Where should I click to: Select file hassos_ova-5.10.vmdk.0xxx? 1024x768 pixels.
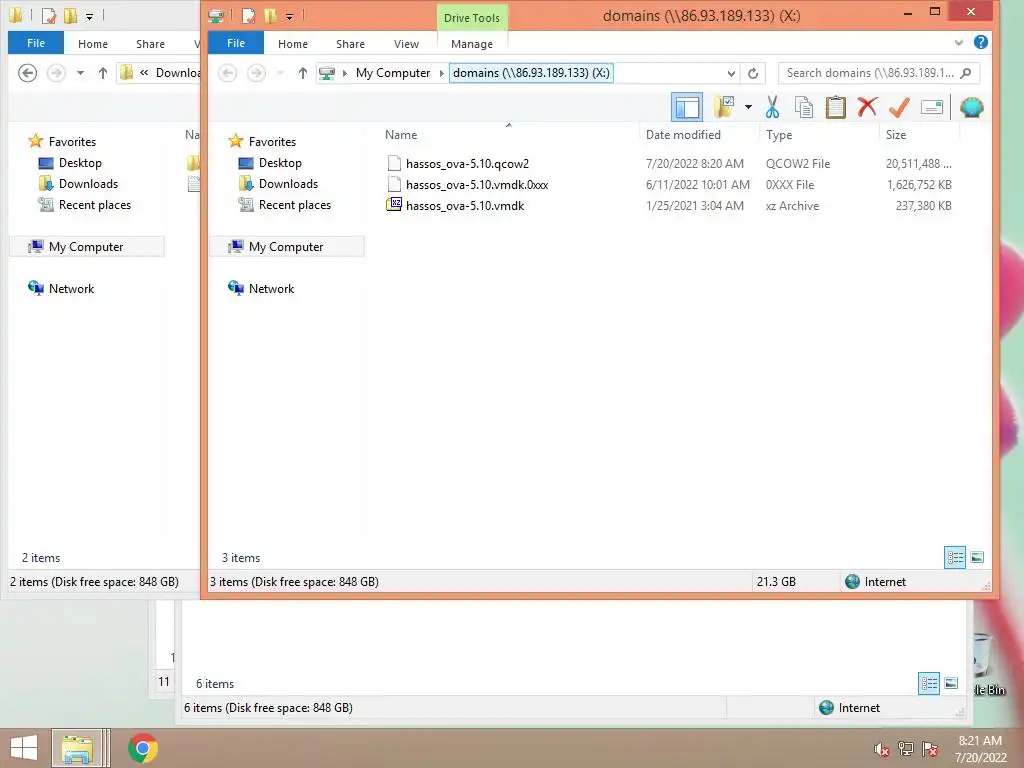click(x=477, y=185)
